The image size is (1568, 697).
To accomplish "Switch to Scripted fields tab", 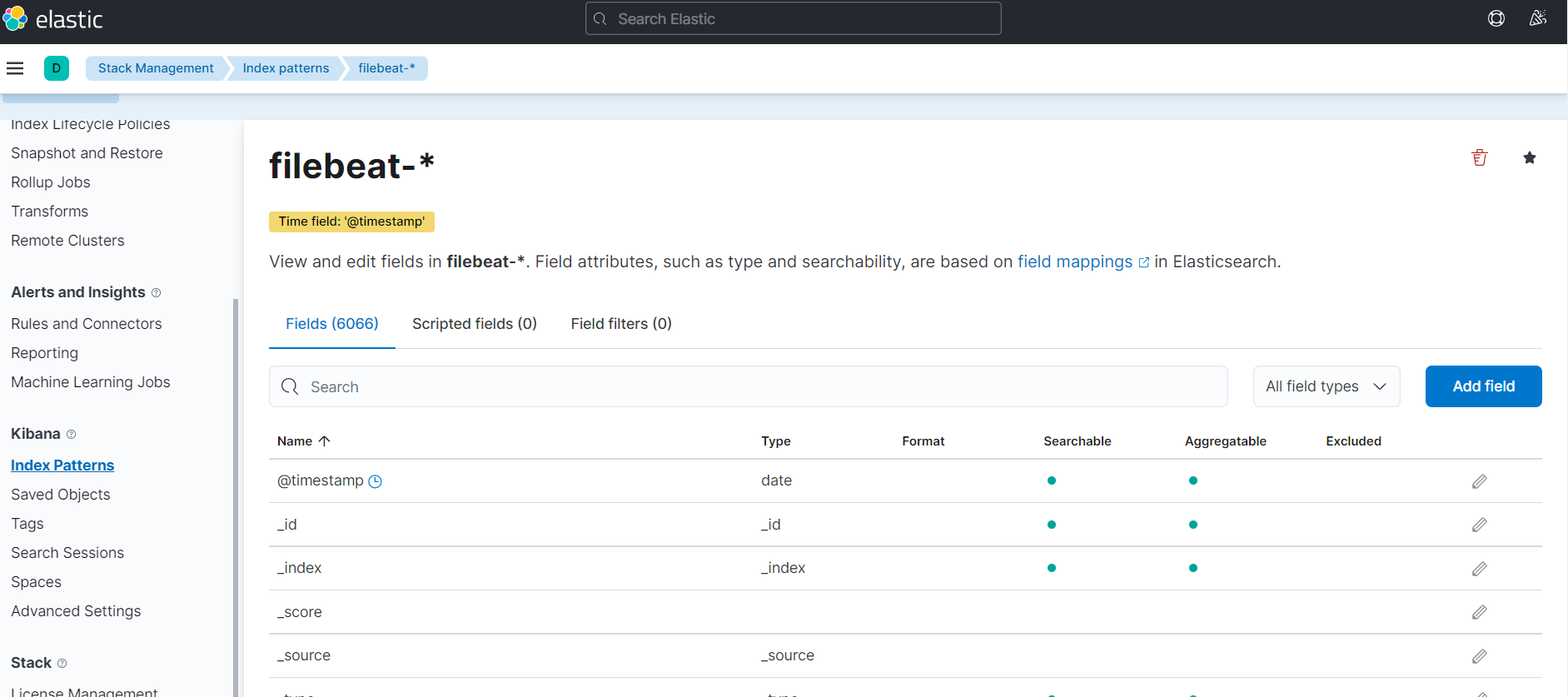I will pyautogui.click(x=475, y=324).
